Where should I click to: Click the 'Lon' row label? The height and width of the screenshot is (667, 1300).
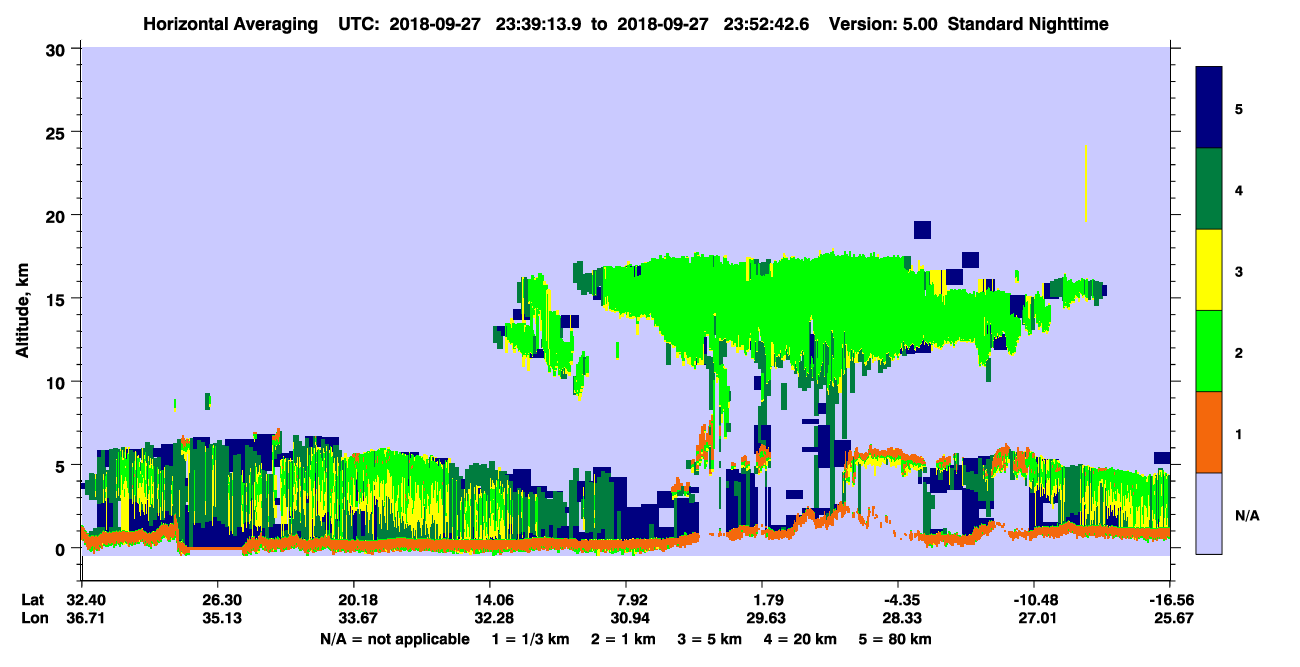click(x=34, y=618)
